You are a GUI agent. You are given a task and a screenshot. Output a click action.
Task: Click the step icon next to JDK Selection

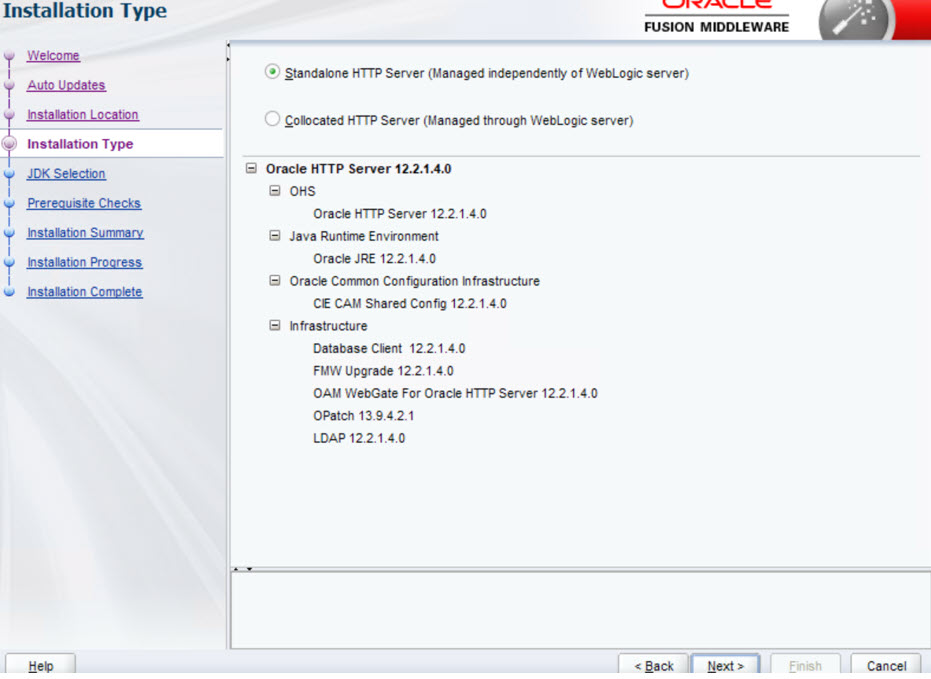click(9, 174)
